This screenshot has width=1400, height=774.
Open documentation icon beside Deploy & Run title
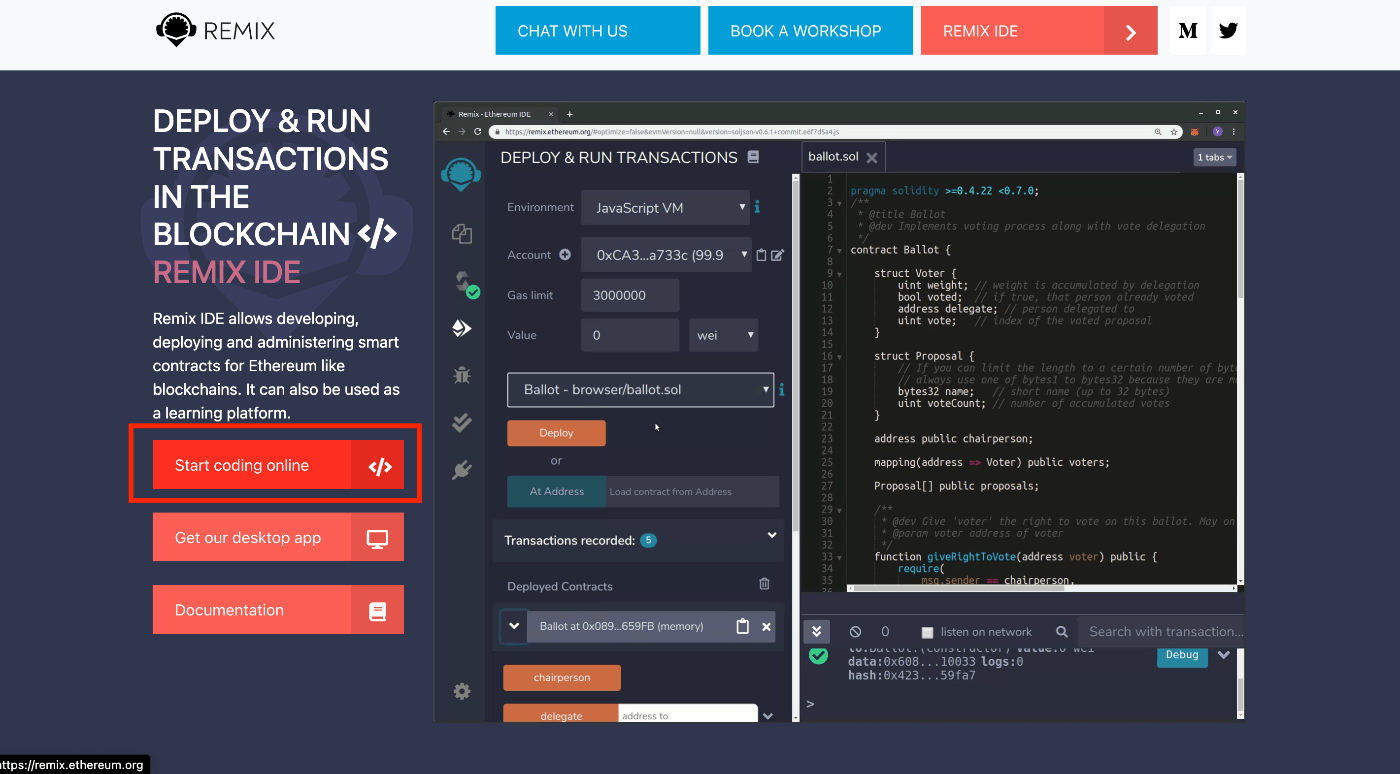[x=753, y=157]
